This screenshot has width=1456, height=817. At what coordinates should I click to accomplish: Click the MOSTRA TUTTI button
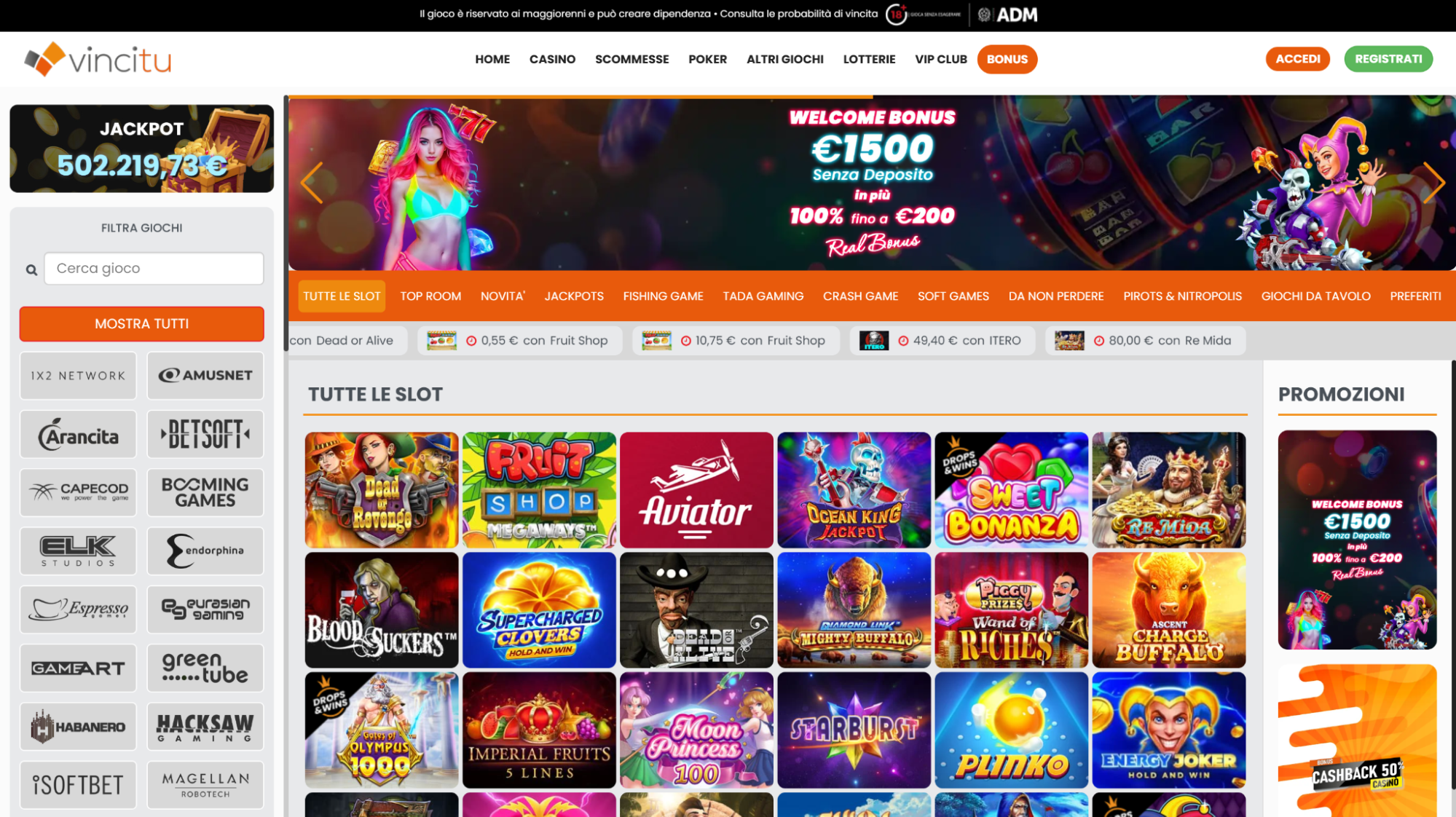point(142,324)
